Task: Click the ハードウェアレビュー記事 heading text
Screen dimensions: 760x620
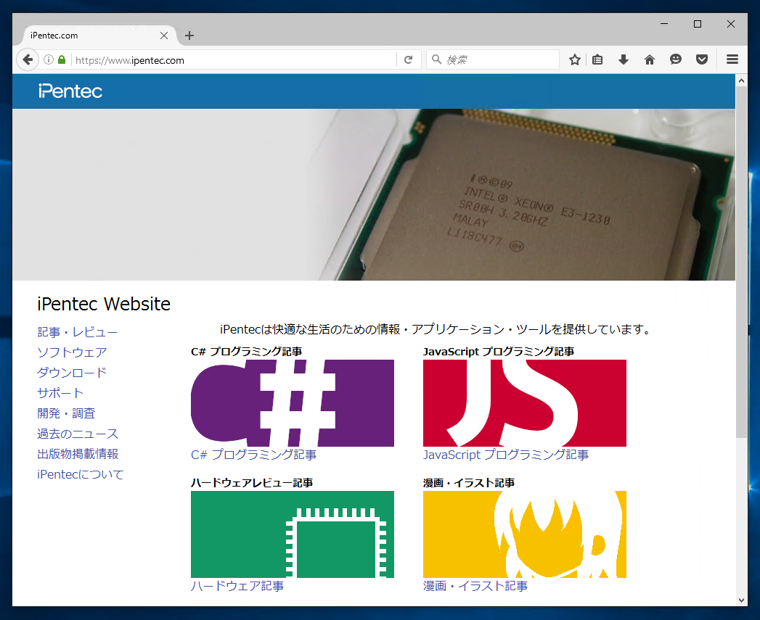Action: click(252, 483)
